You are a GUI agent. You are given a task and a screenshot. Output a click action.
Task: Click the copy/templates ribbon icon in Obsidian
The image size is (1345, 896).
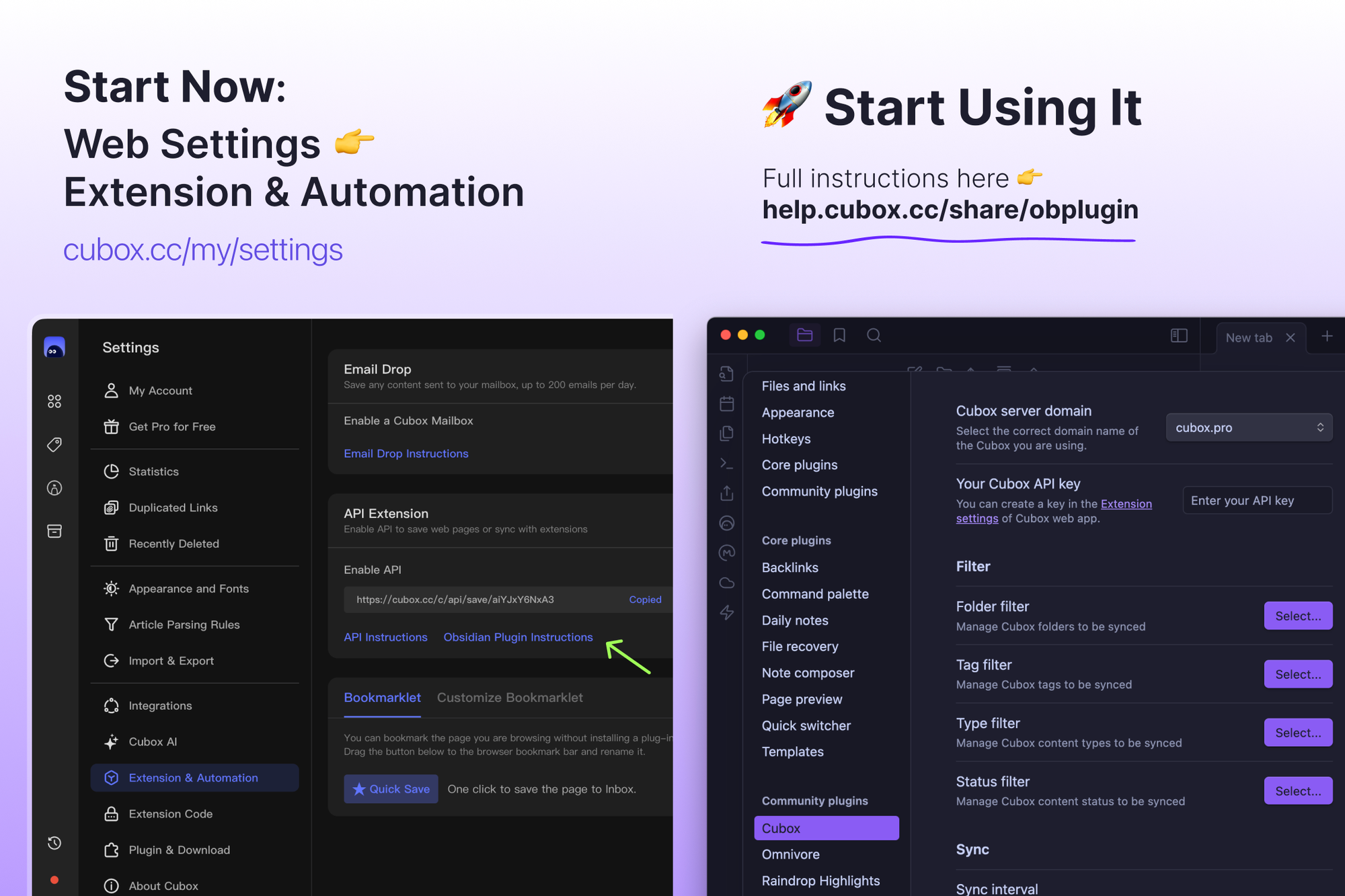coord(727,433)
